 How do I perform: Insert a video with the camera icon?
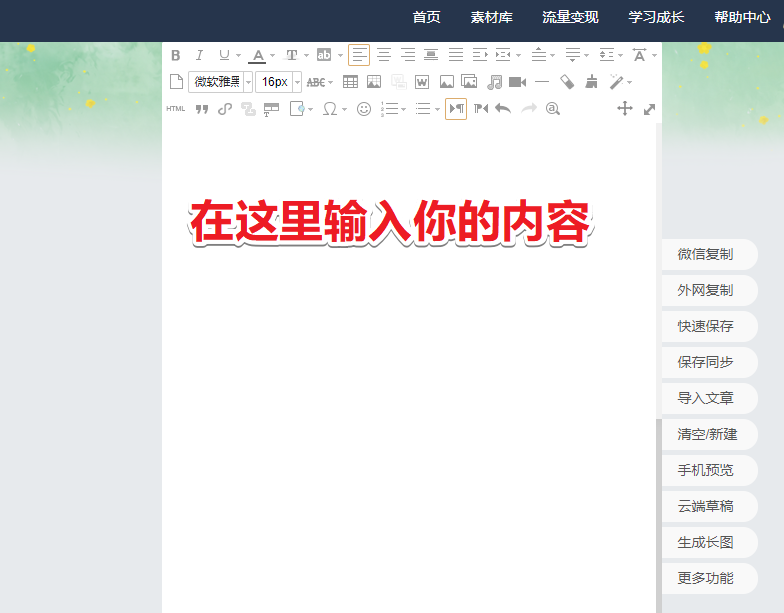point(518,82)
